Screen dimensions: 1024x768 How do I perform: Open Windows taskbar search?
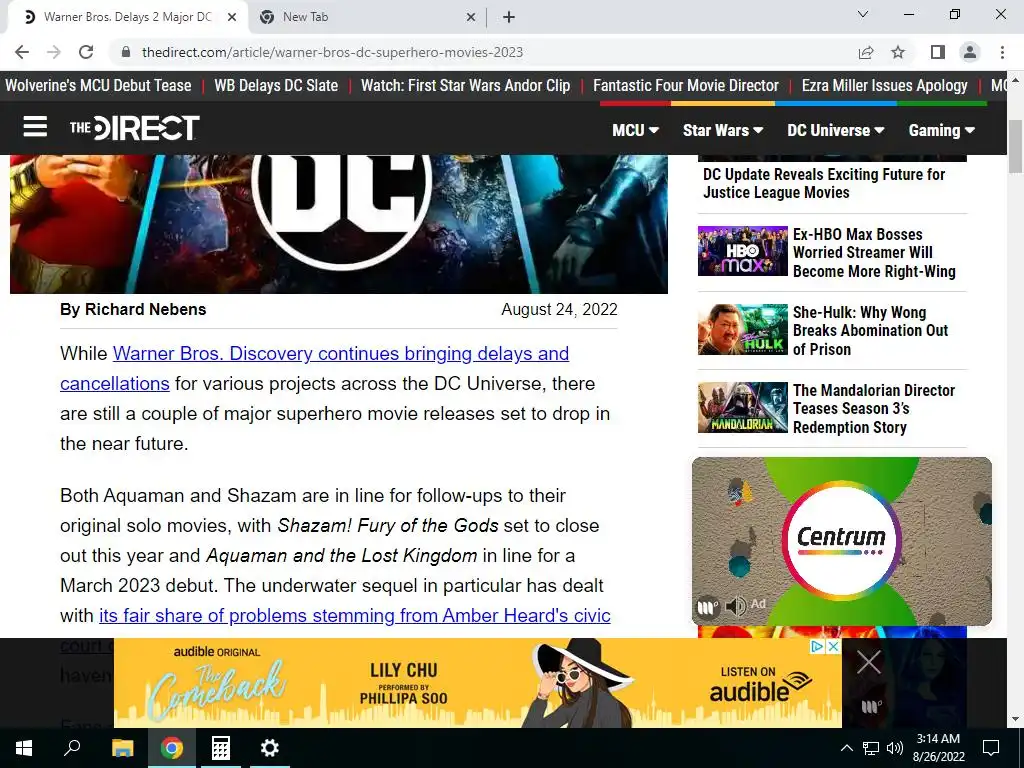tap(72, 748)
